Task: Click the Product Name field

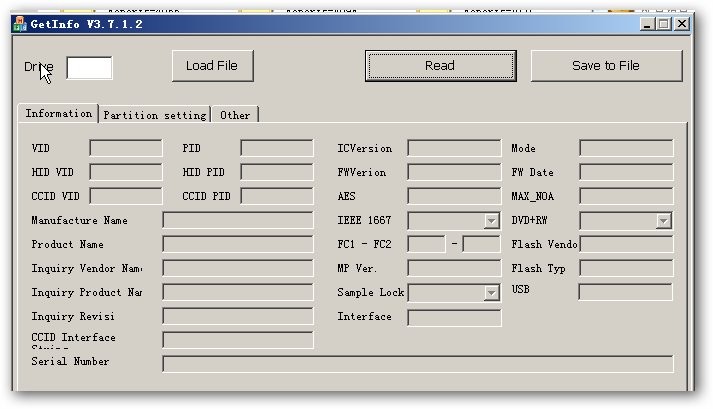Action: [x=238, y=244]
